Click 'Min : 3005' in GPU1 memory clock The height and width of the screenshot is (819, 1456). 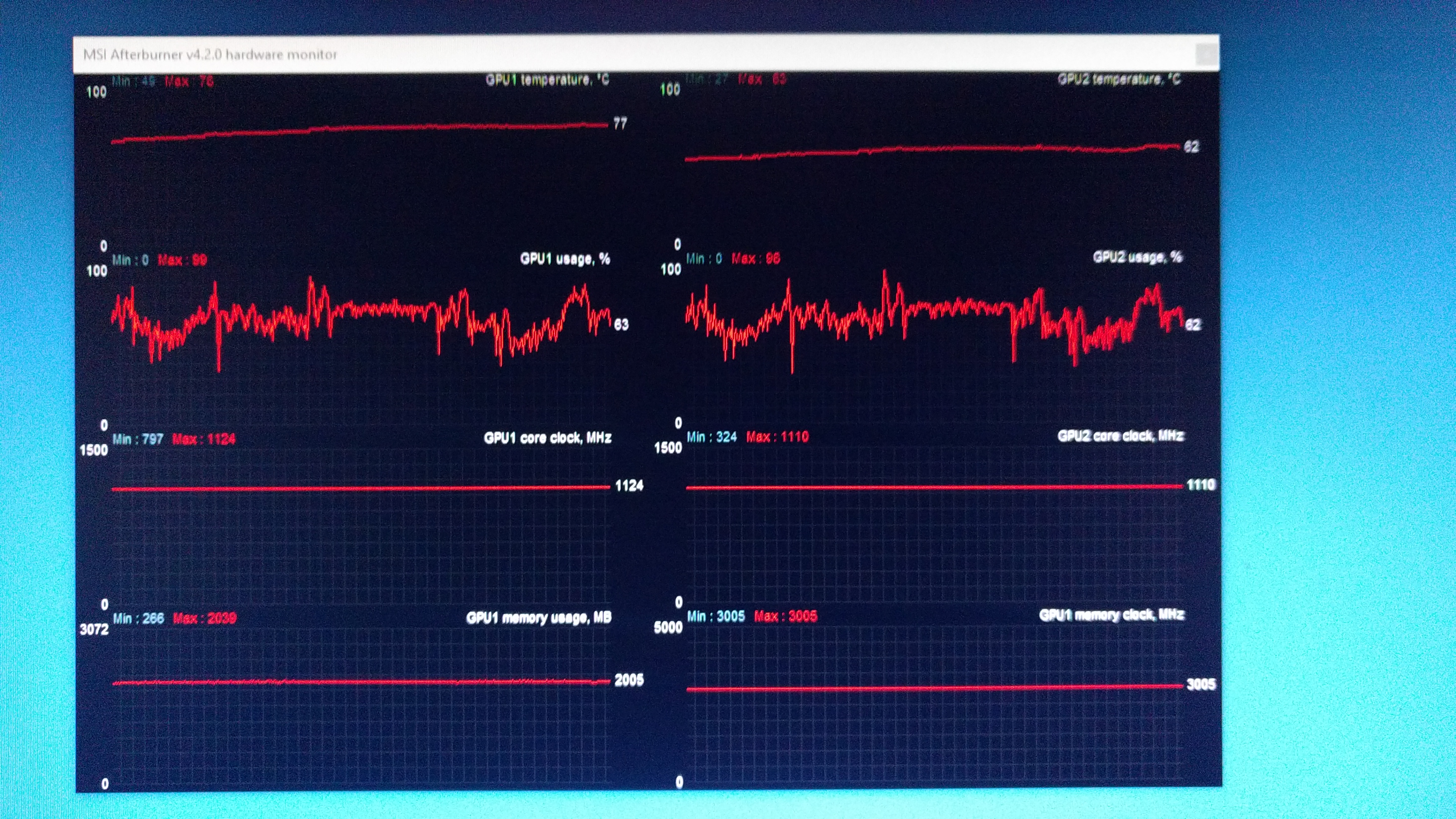click(715, 616)
